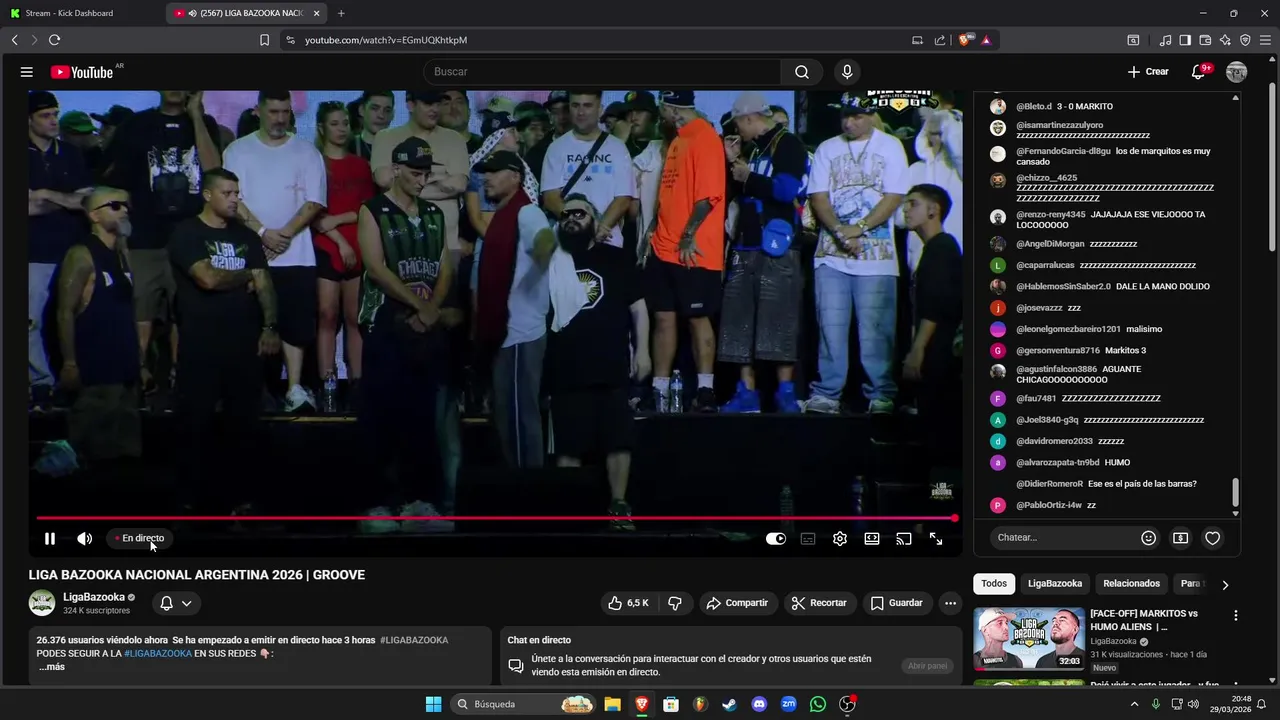Select the Todos filter chip
Viewport: 1280px width, 720px height.
(994, 584)
